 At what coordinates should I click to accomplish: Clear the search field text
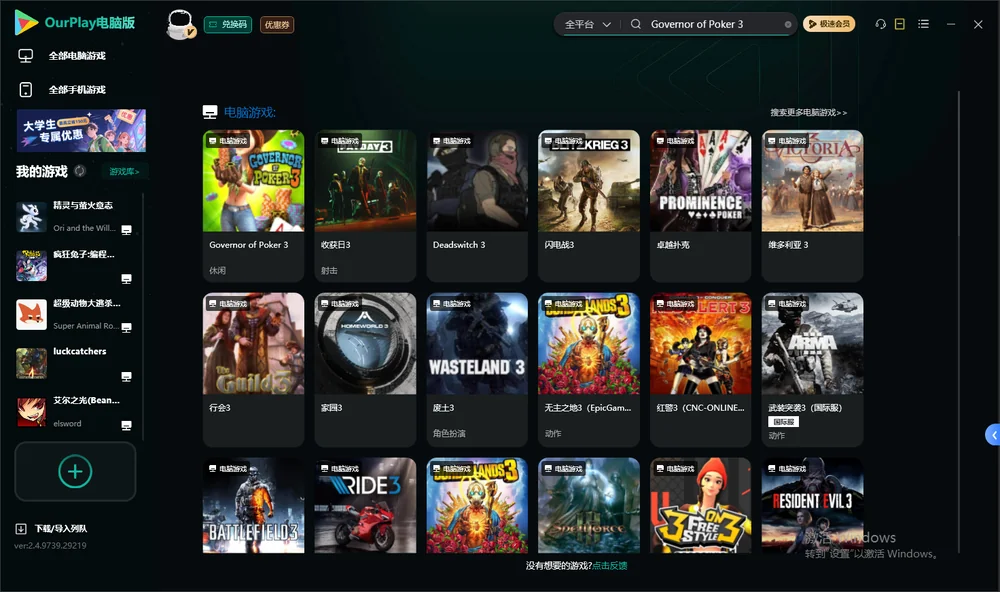[x=788, y=24]
